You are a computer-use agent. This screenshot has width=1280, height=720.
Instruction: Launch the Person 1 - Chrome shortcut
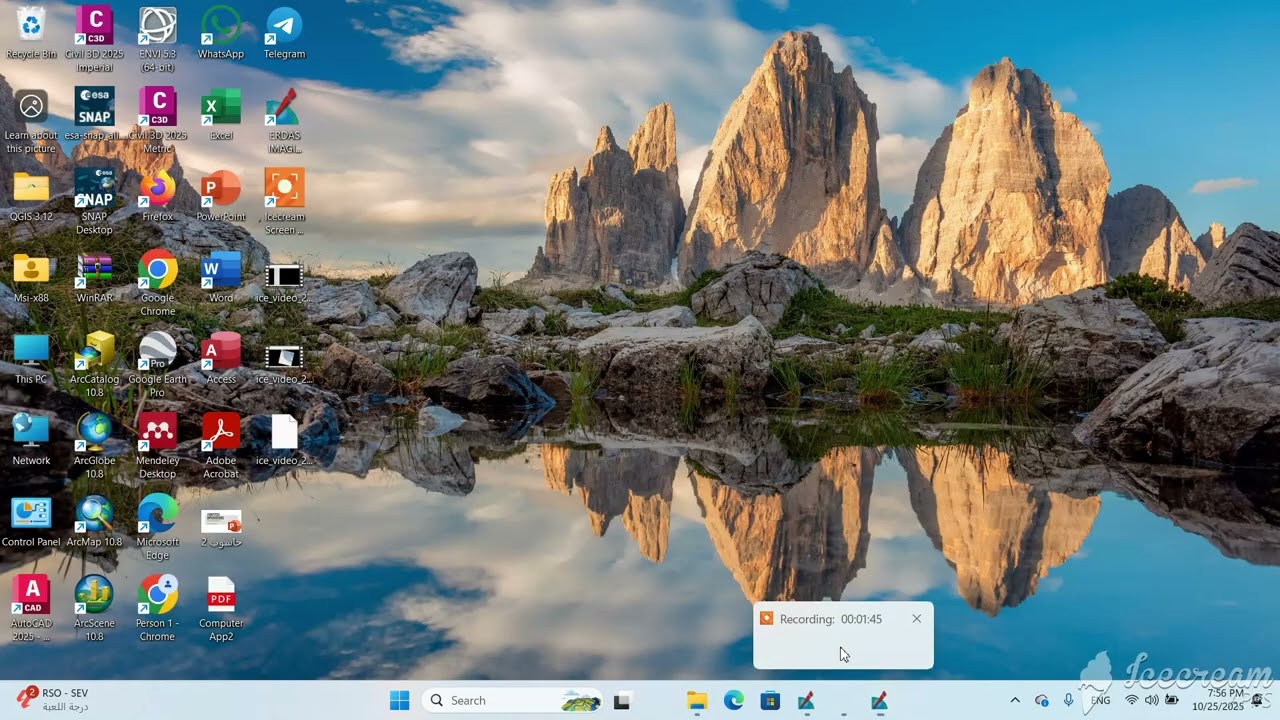pyautogui.click(x=157, y=609)
